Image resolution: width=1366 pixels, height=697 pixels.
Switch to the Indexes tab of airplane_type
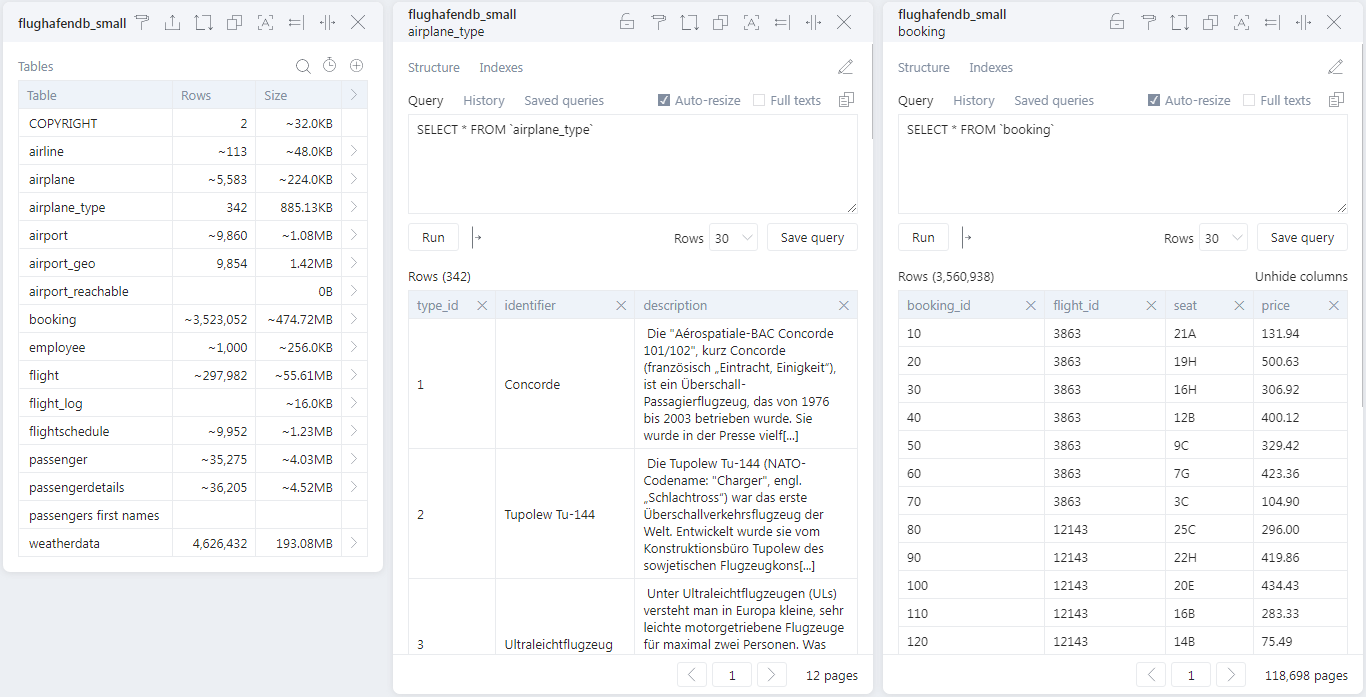click(x=500, y=68)
